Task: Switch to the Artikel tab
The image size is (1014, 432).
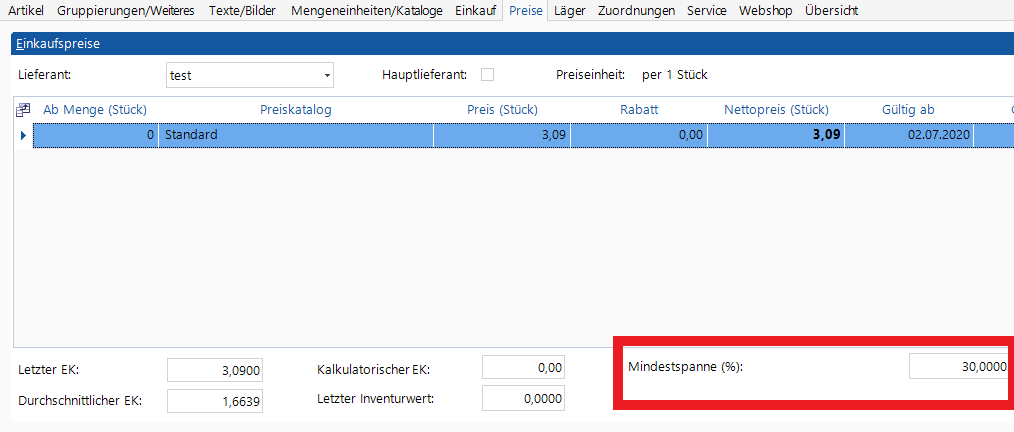Action: pos(26,11)
